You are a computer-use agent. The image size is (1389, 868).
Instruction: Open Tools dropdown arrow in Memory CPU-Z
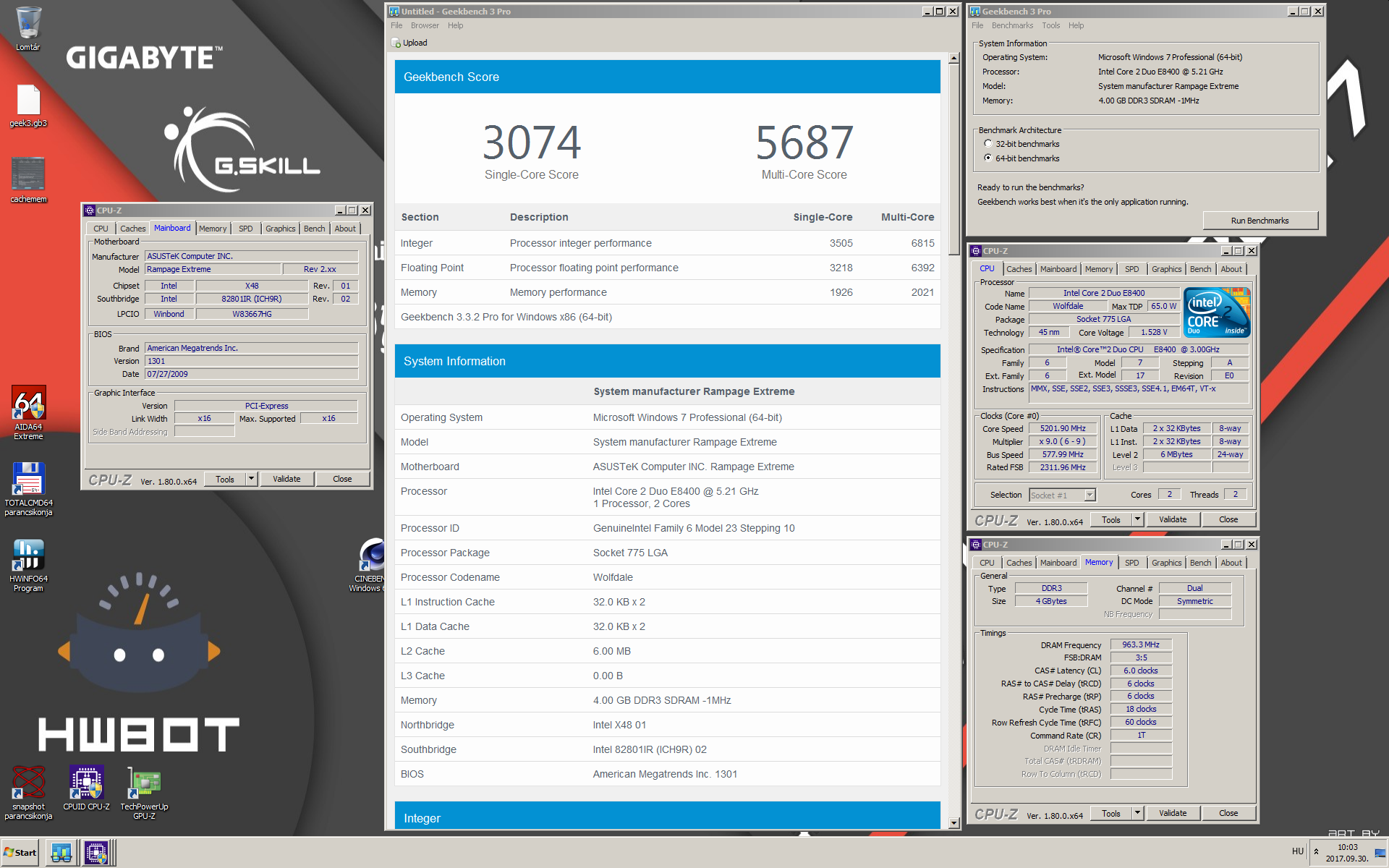pos(1137,813)
